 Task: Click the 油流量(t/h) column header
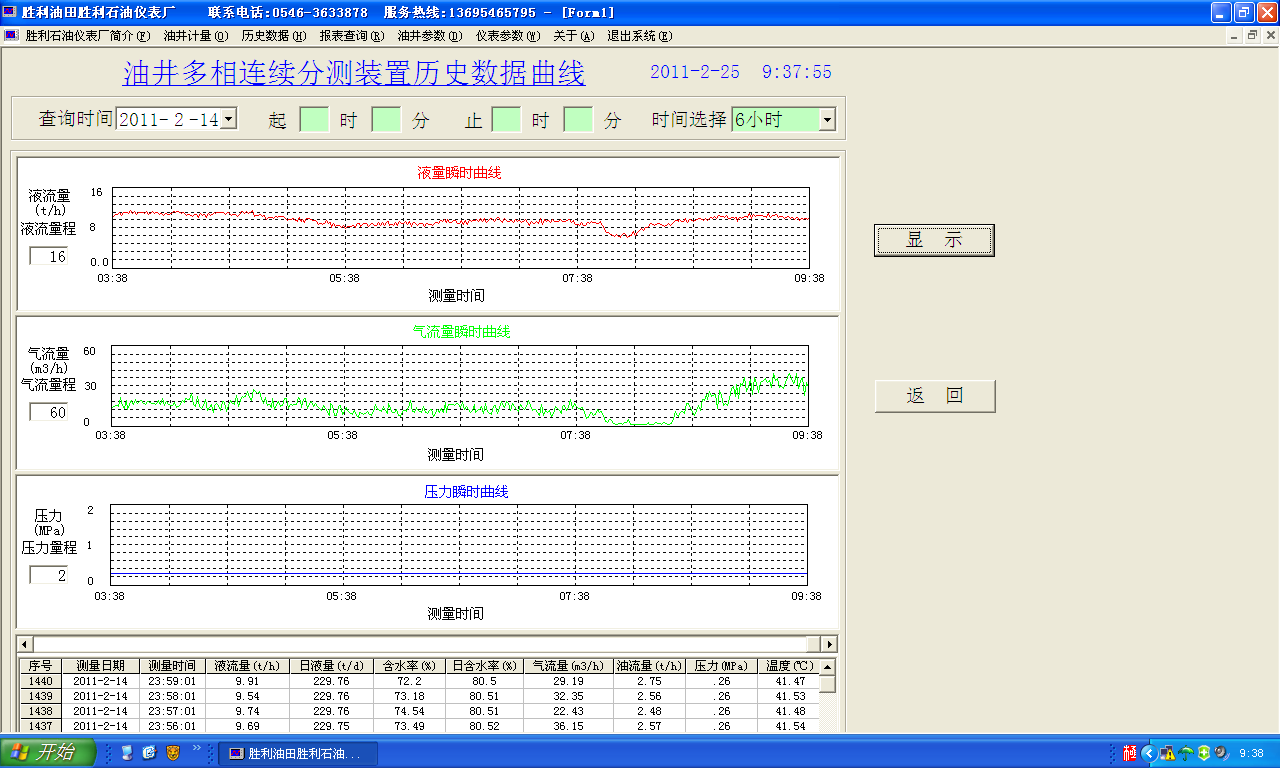[649, 666]
